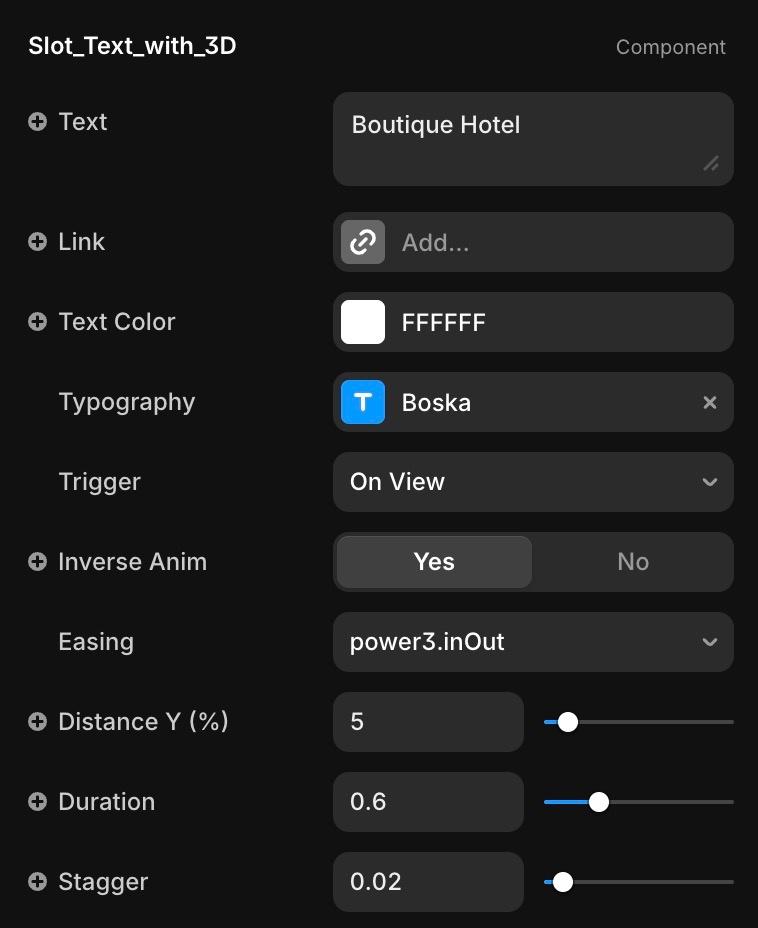The height and width of the screenshot is (928, 758).
Task: Clear the Boska typography with the X
Action: click(x=710, y=402)
